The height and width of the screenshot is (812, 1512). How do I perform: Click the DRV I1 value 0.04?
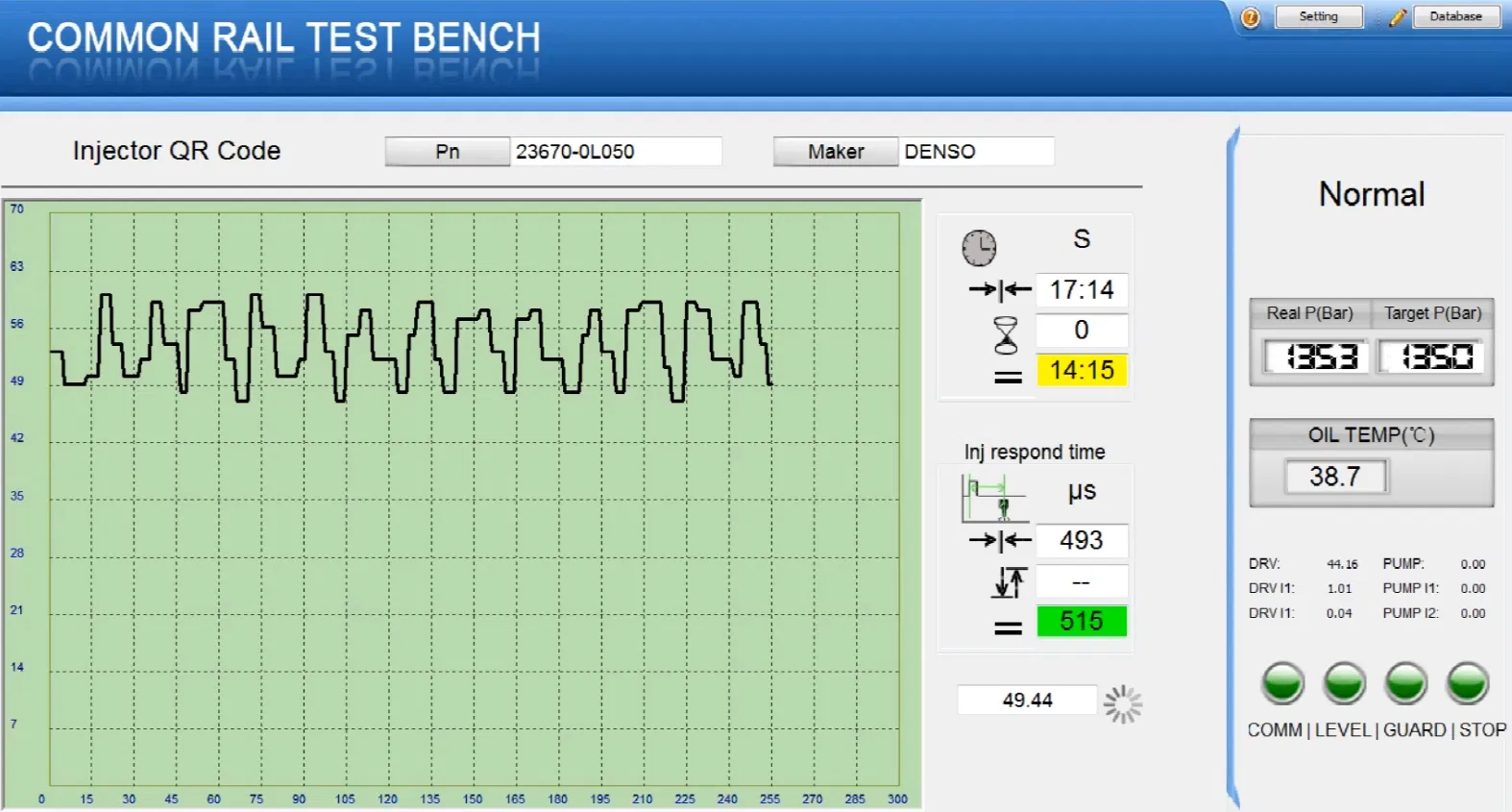click(1339, 613)
